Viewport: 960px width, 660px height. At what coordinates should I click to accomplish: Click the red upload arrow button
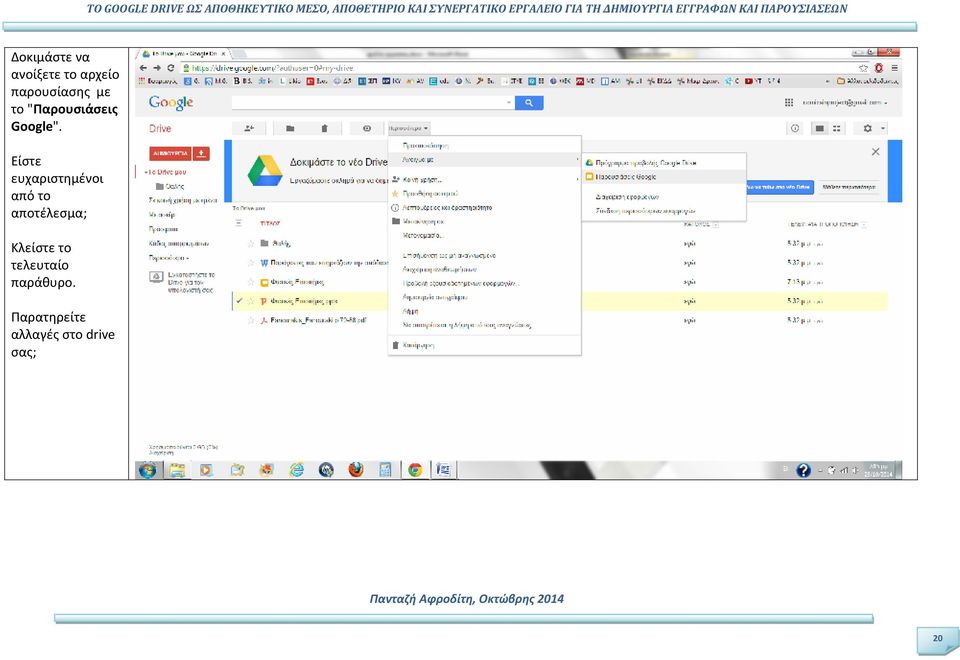(201, 153)
